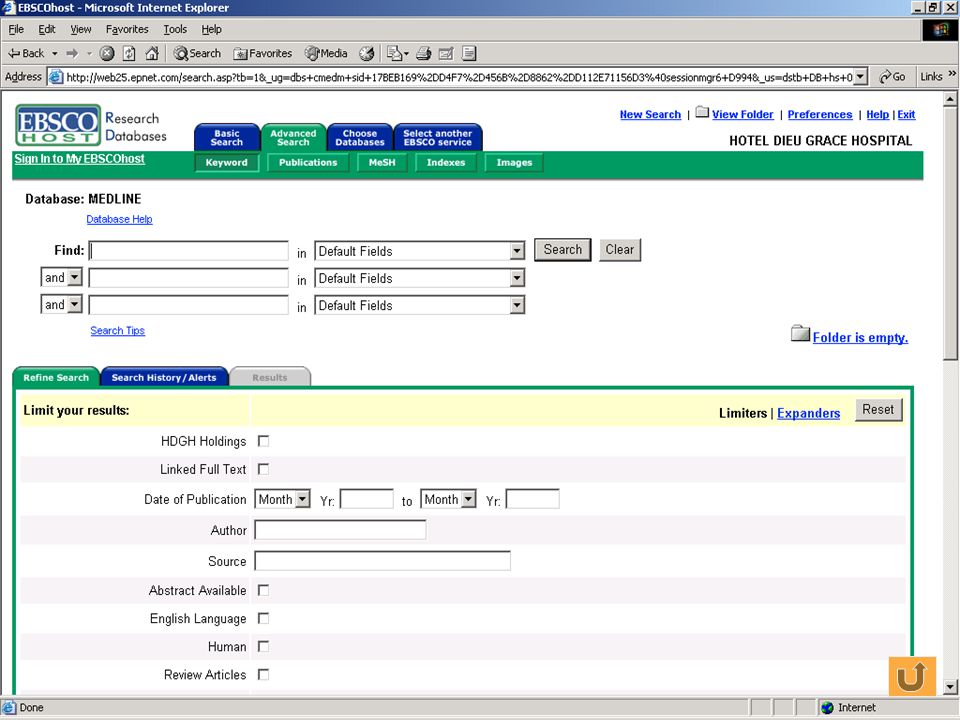Click the folder icon beside Folder is empty
The image size is (960, 720).
coord(800,333)
